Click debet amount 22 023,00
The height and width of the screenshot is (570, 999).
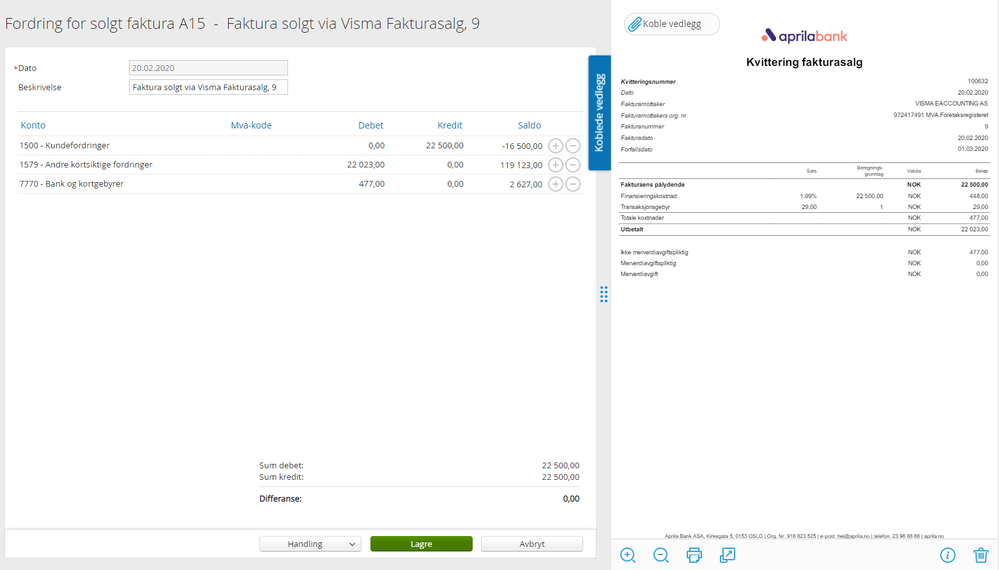point(366,164)
